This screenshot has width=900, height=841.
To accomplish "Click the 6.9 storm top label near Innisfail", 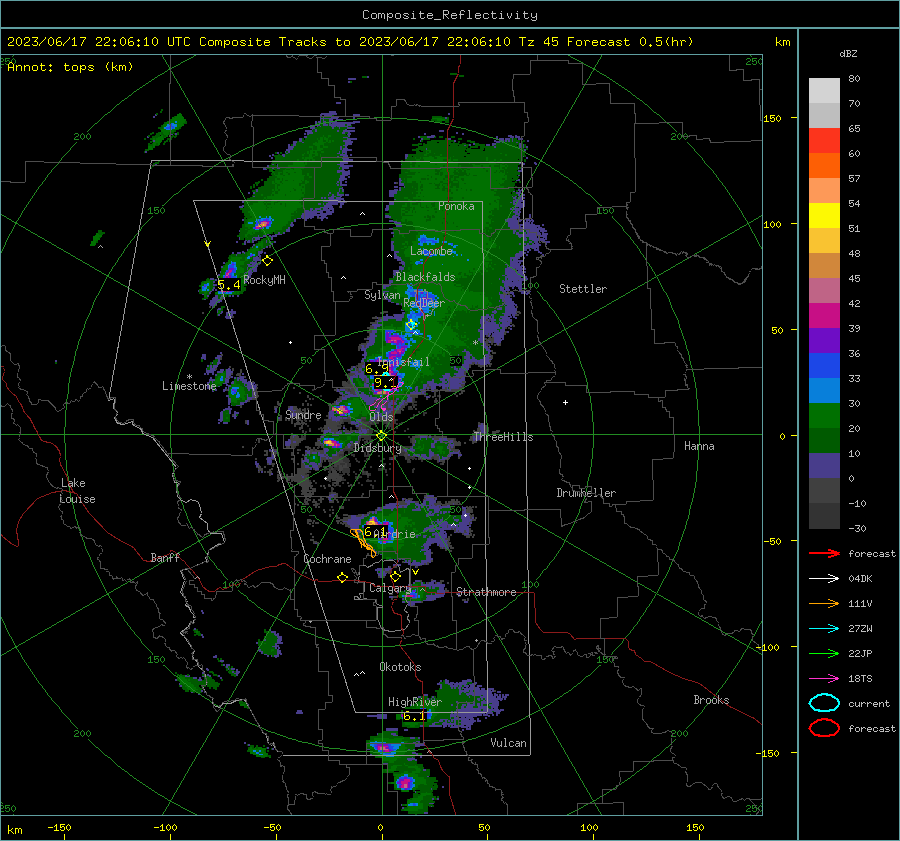I will pyautogui.click(x=377, y=369).
